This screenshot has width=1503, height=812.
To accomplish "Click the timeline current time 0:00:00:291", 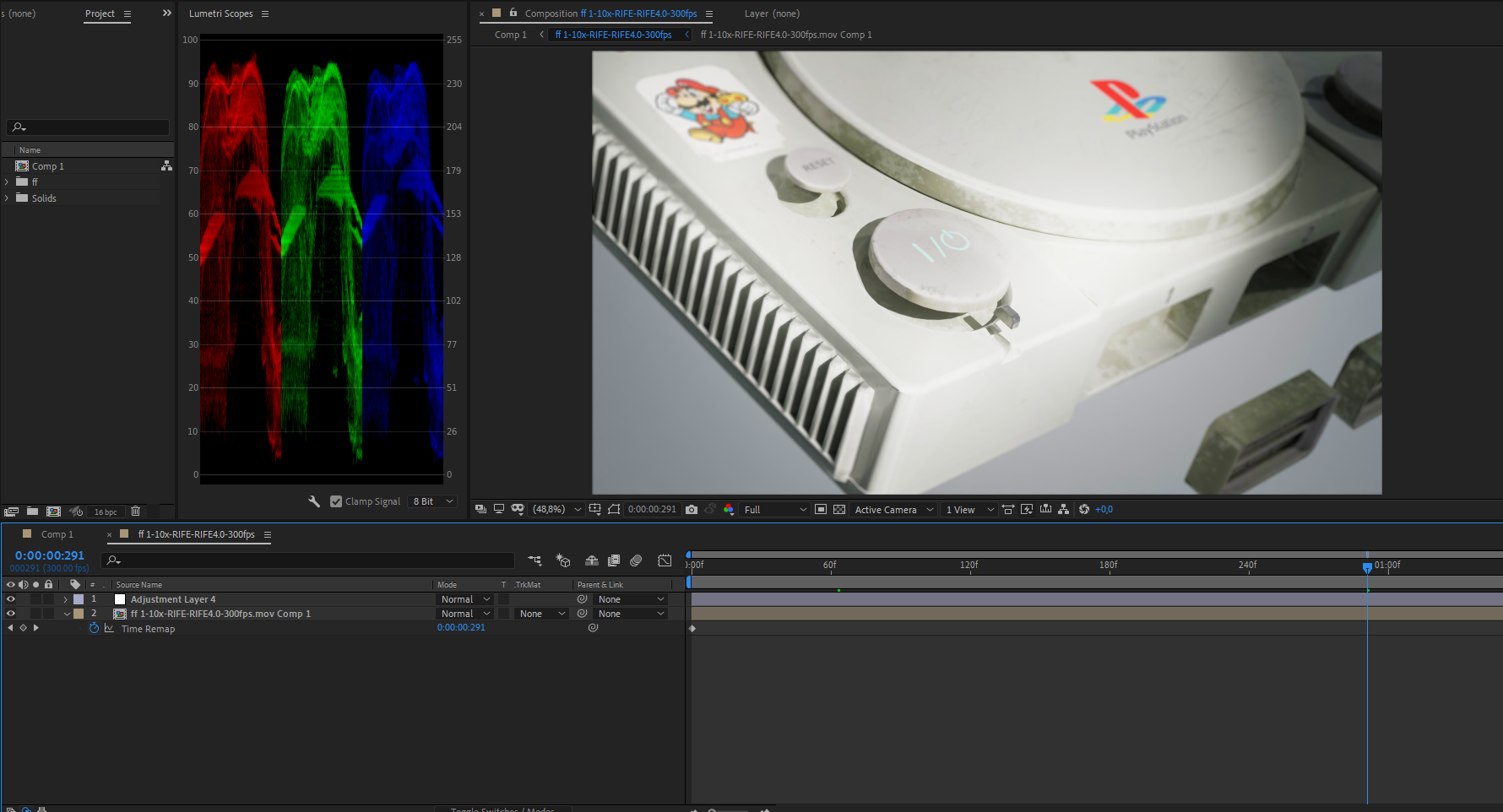I will click(50, 555).
